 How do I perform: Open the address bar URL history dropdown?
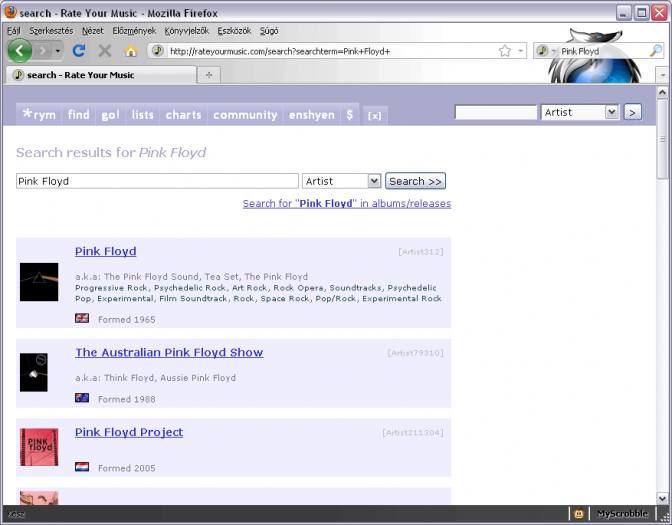(x=520, y=51)
